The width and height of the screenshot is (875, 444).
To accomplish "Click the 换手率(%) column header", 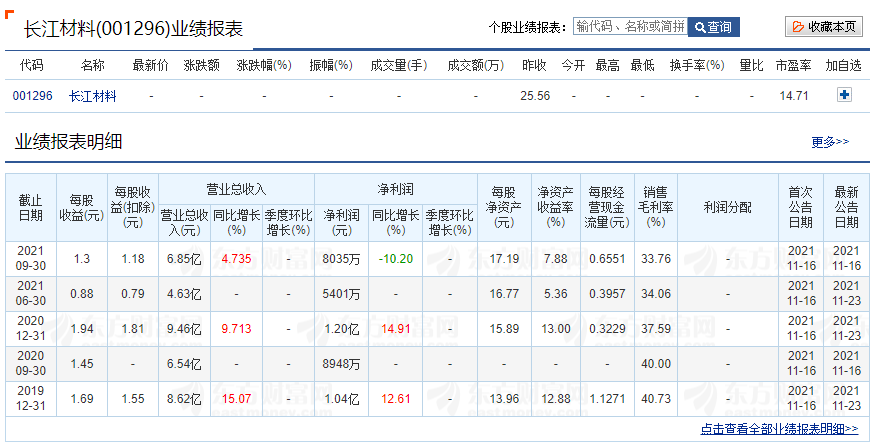I will 697,65.
